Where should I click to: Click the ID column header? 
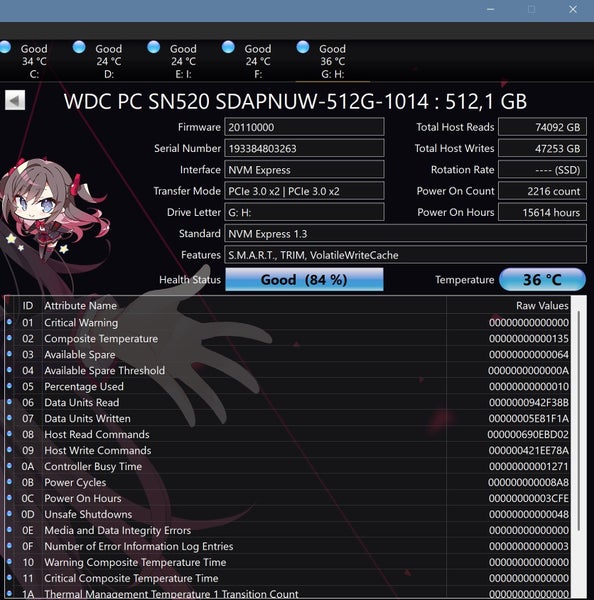pos(28,306)
